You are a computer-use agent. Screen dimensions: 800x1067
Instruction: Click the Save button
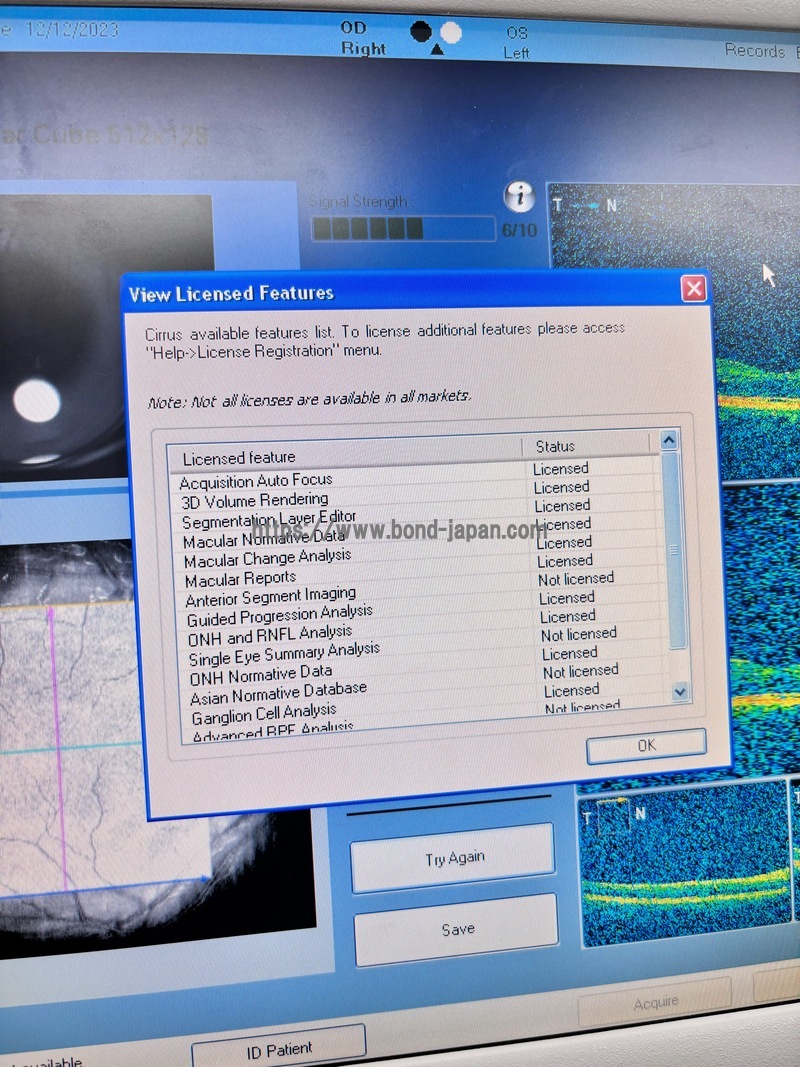coord(457,929)
